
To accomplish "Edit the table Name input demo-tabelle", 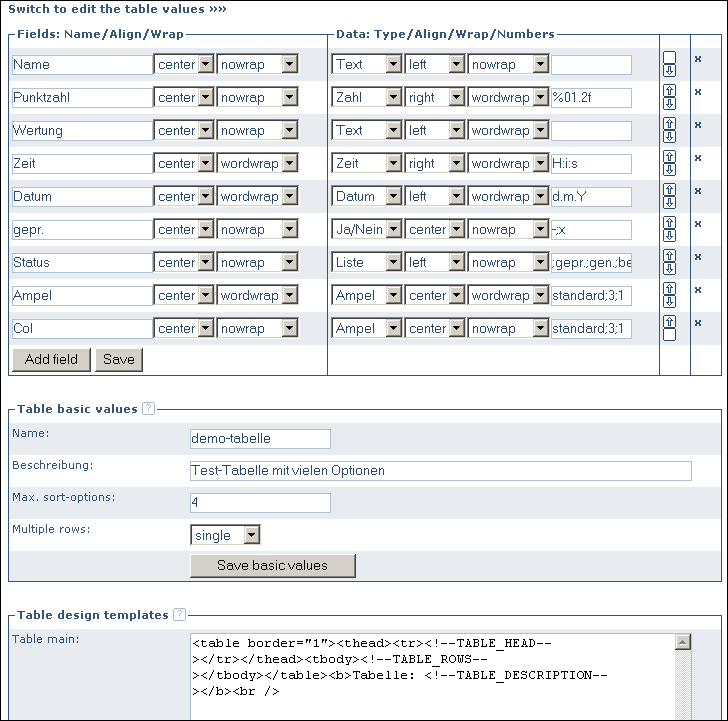I will click(x=260, y=439).
